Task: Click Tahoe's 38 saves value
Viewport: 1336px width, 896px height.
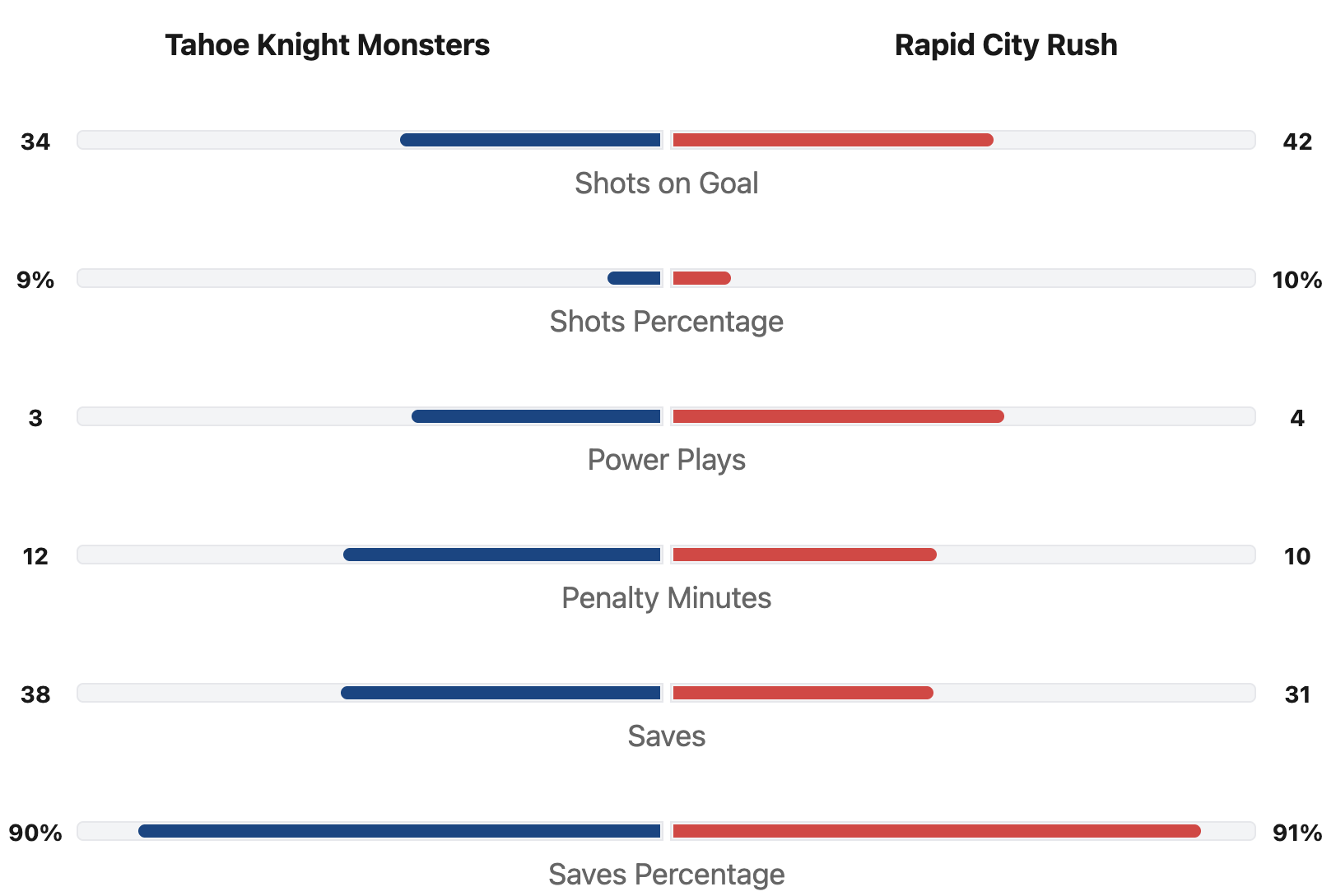Action: 35,695
